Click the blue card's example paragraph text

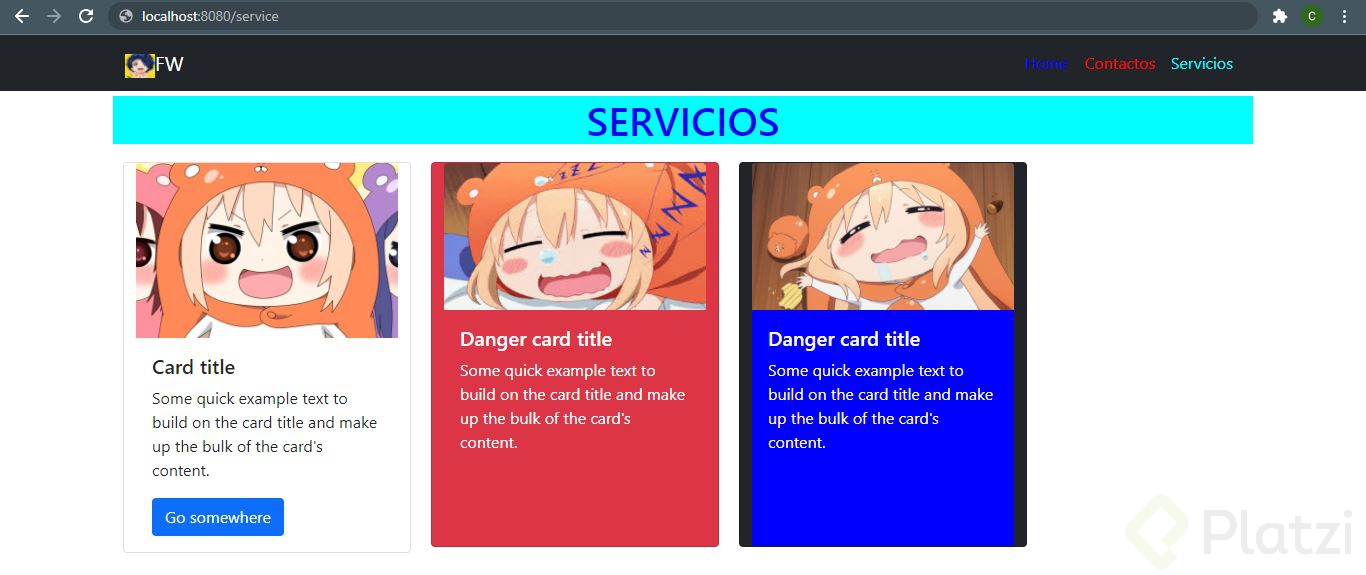click(x=881, y=407)
